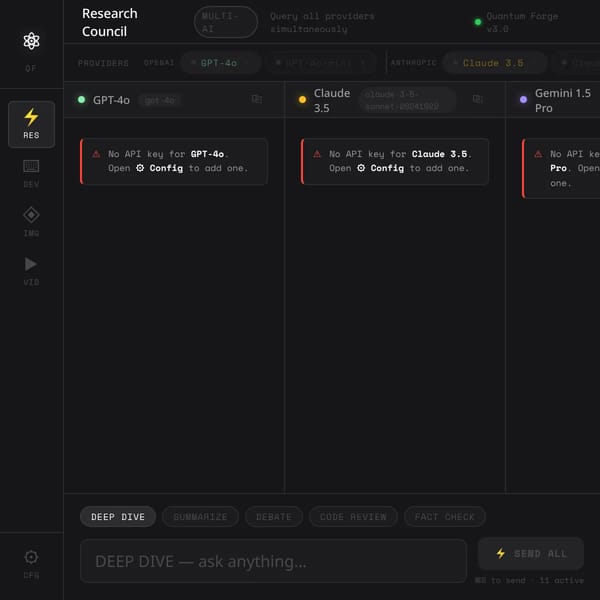Screen dimensions: 600x600
Task: Open the VID play section
Action: (31, 271)
